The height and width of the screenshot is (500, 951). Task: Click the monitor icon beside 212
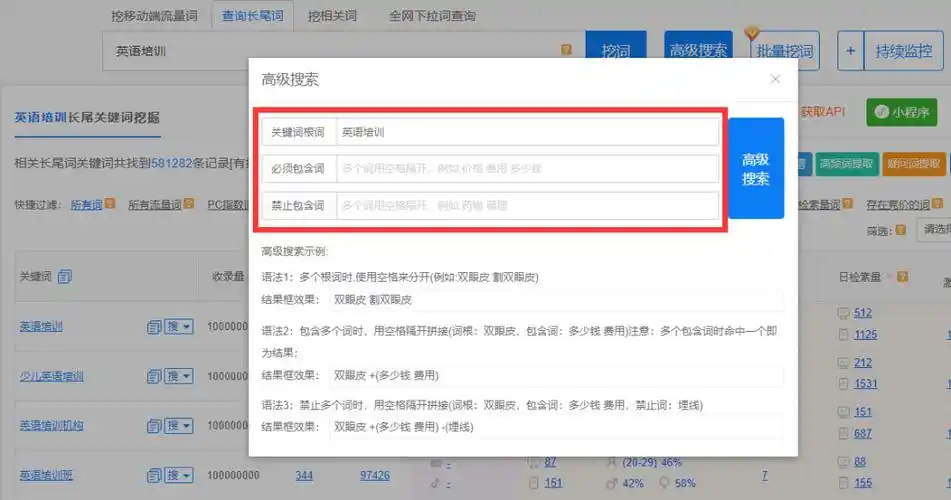(843, 363)
